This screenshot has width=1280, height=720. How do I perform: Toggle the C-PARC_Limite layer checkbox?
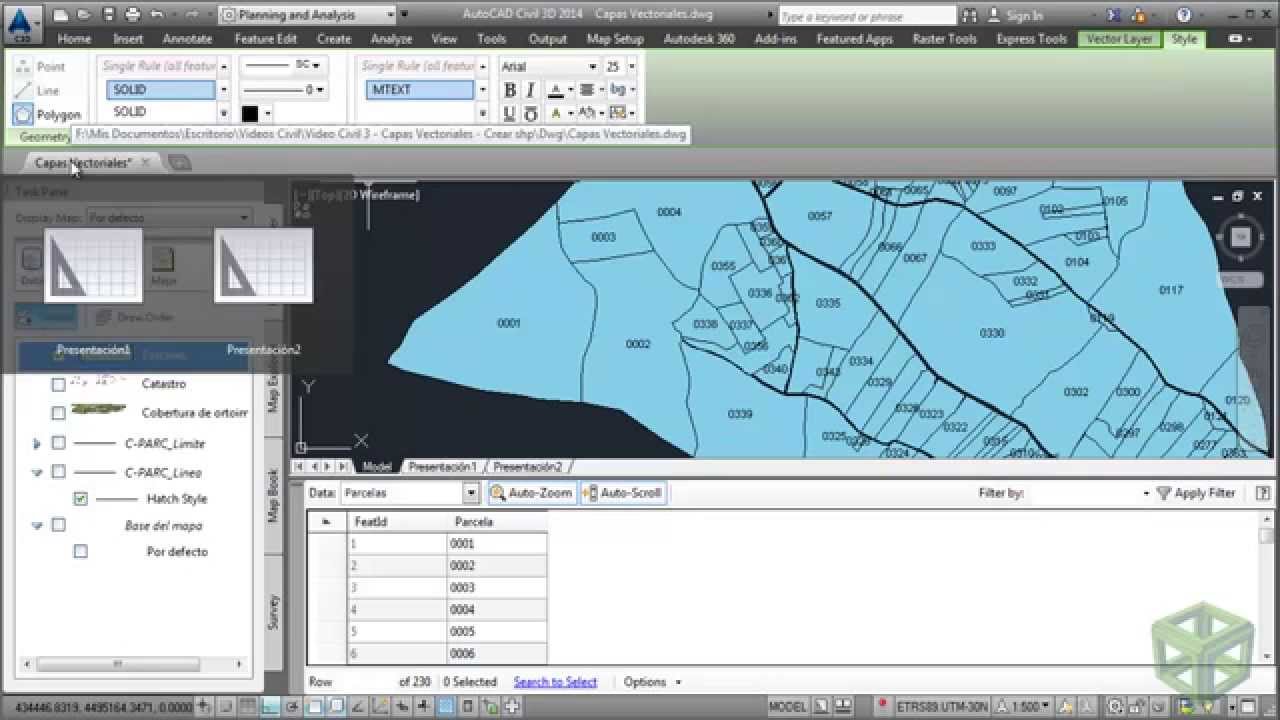[x=58, y=443]
